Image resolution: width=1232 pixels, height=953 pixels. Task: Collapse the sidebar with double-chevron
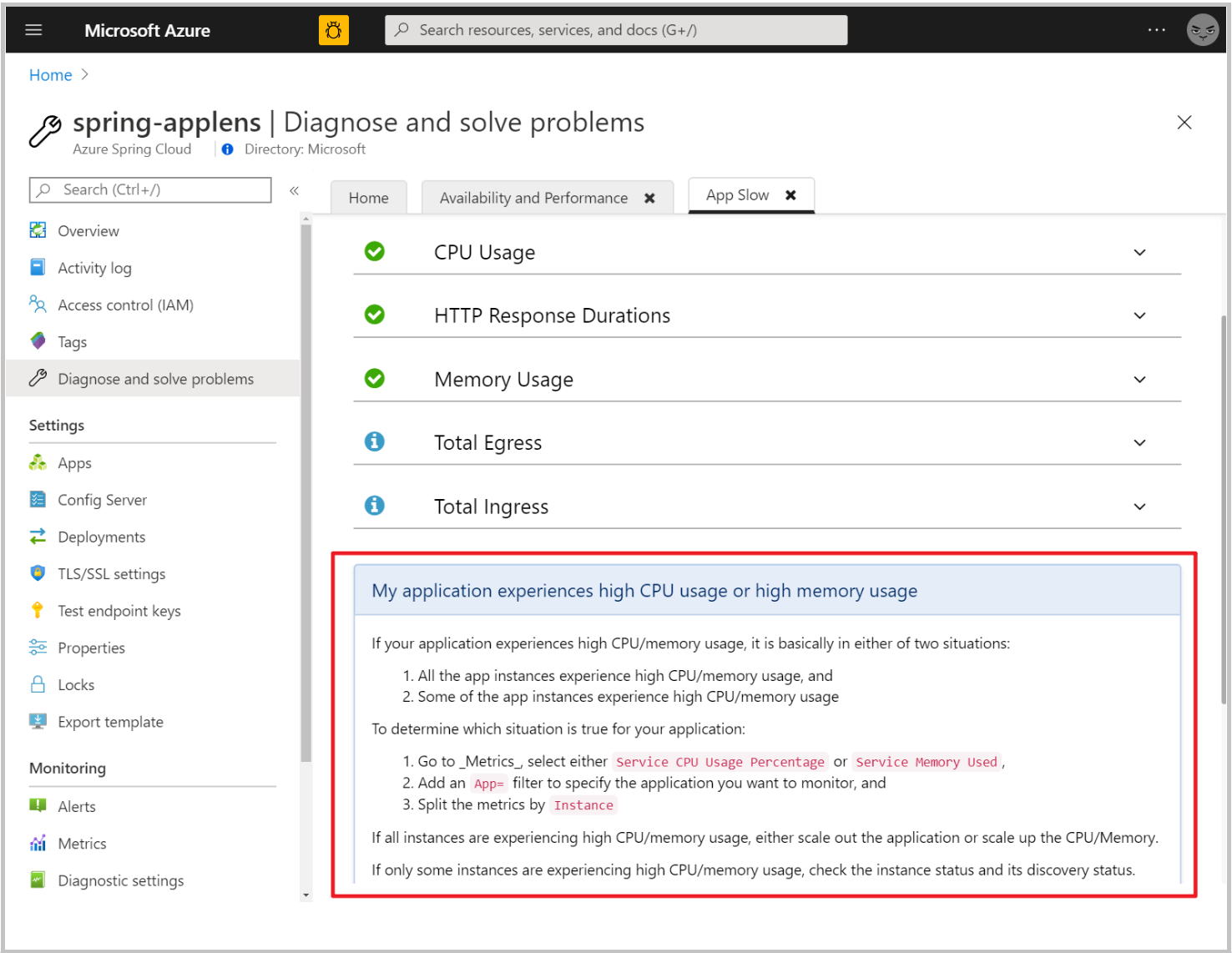[x=295, y=191]
